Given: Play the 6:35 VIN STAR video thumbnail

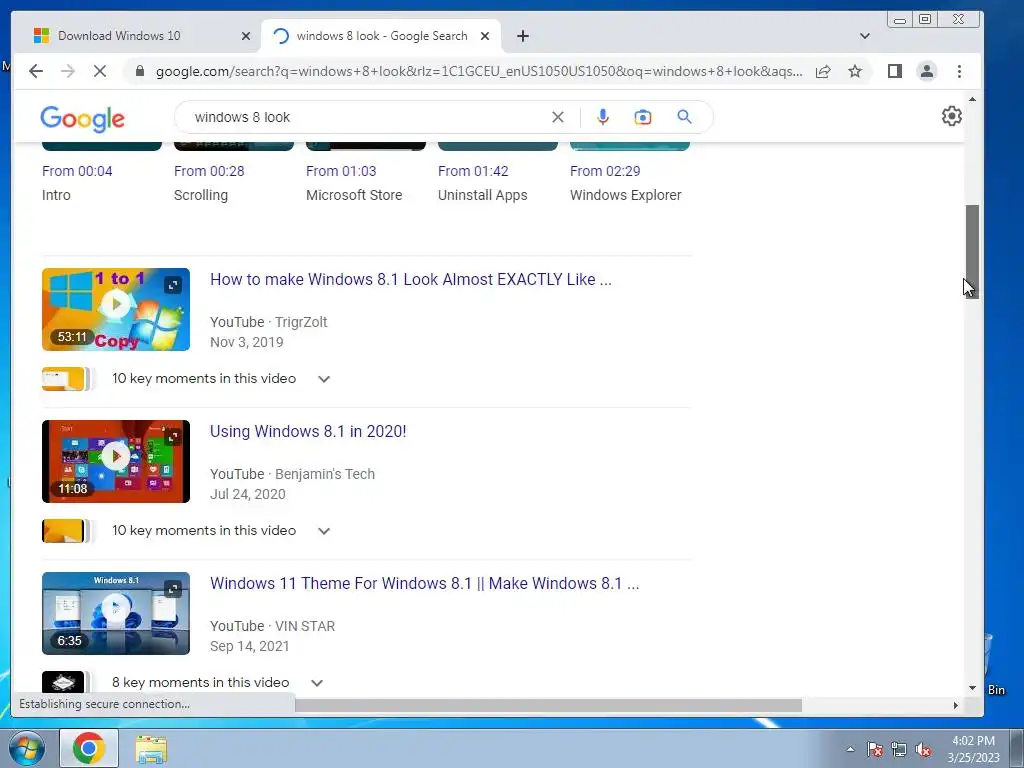Looking at the screenshot, I should click(116, 613).
